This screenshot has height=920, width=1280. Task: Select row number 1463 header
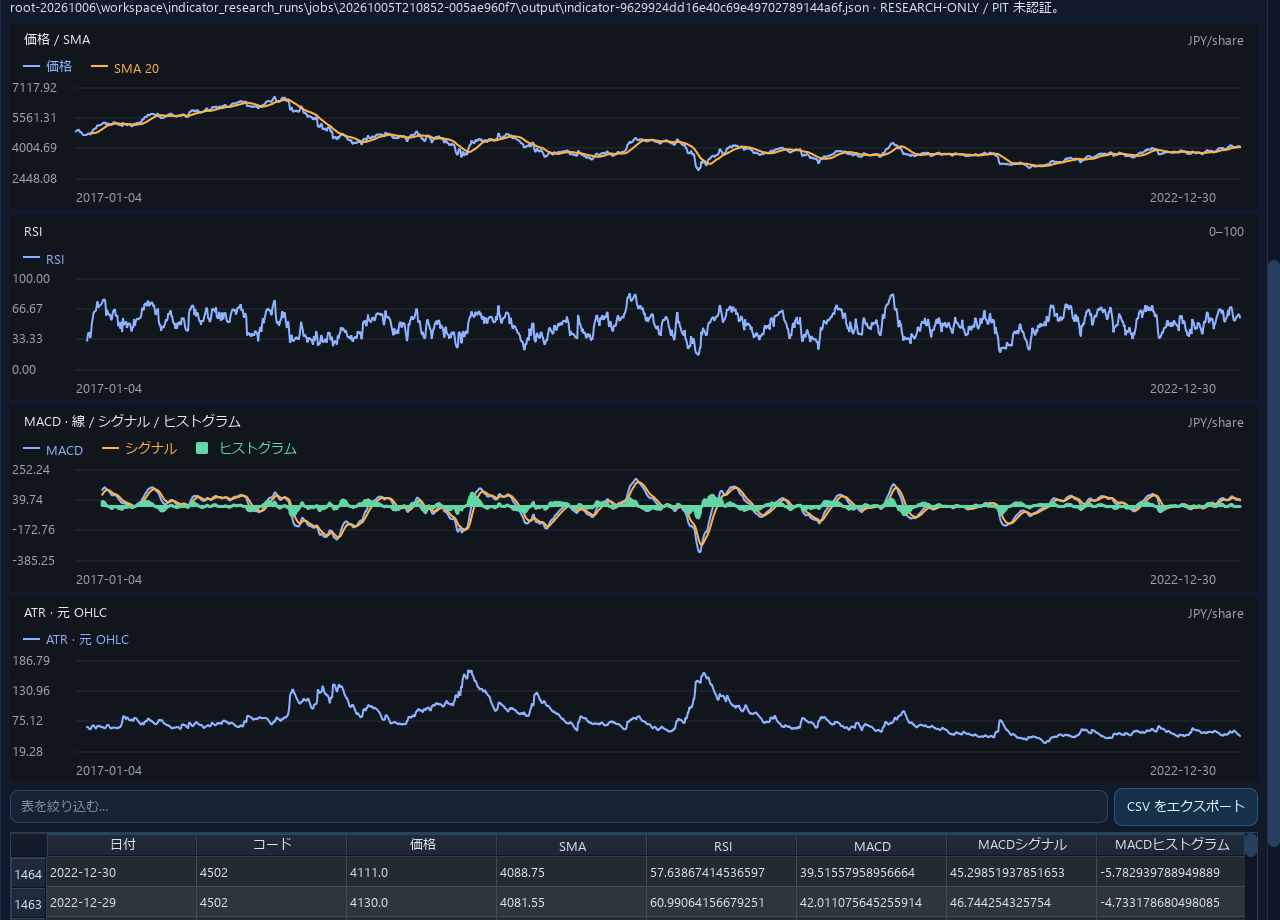tap(29, 903)
